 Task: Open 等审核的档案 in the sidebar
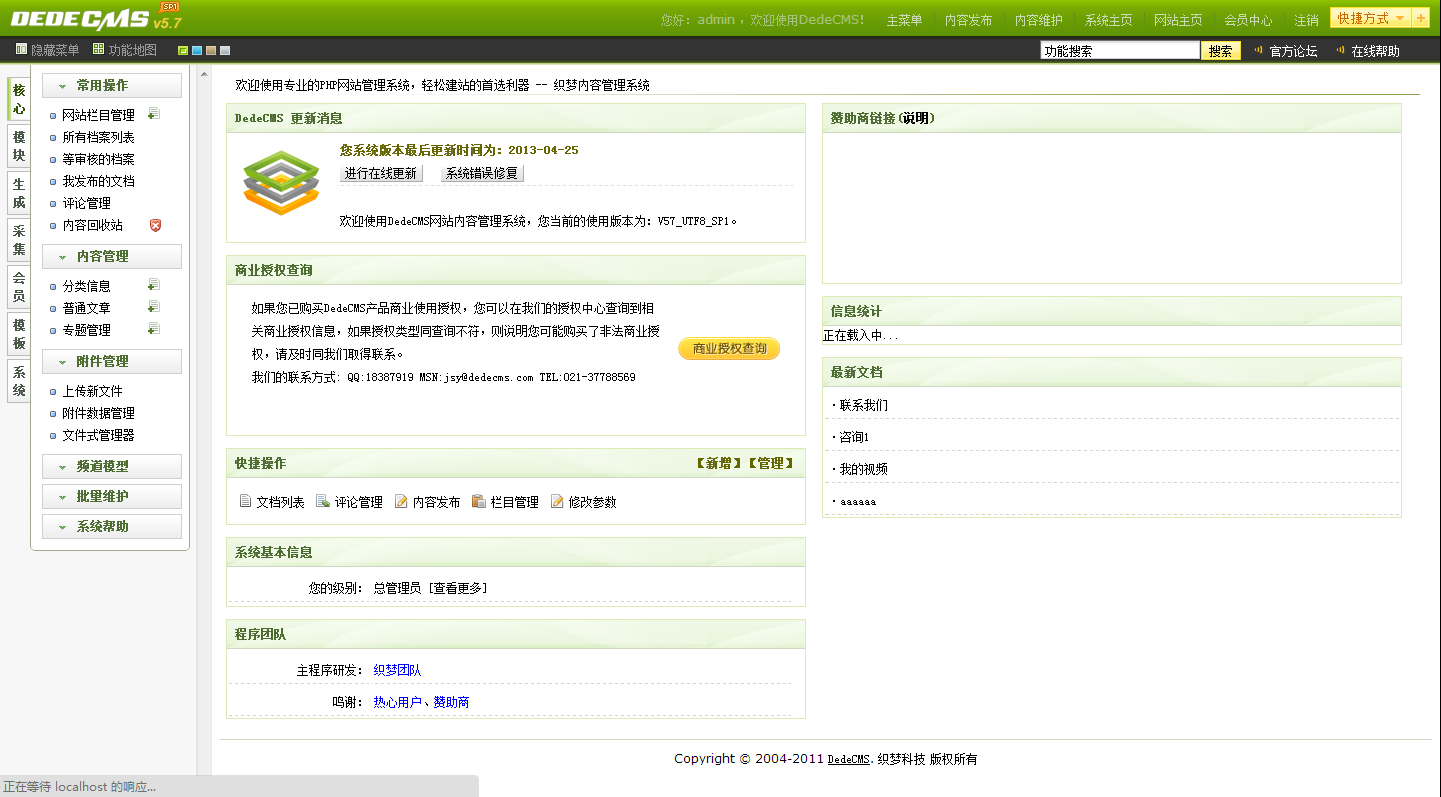point(98,159)
